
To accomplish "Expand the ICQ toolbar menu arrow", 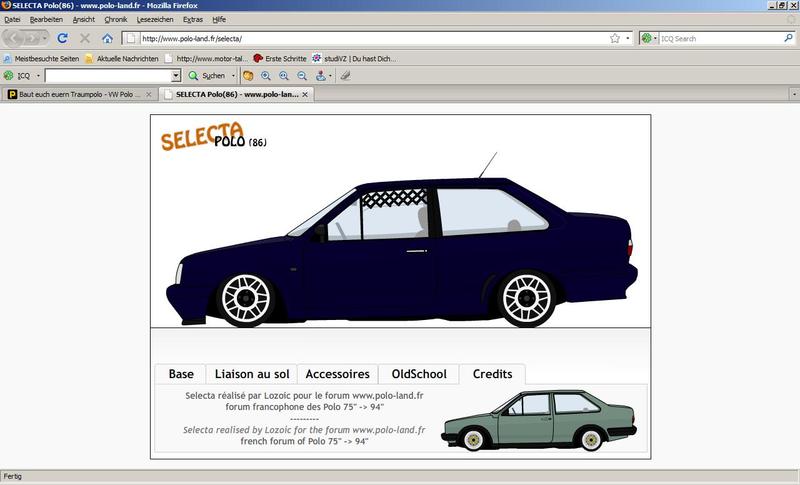I will 38,75.
